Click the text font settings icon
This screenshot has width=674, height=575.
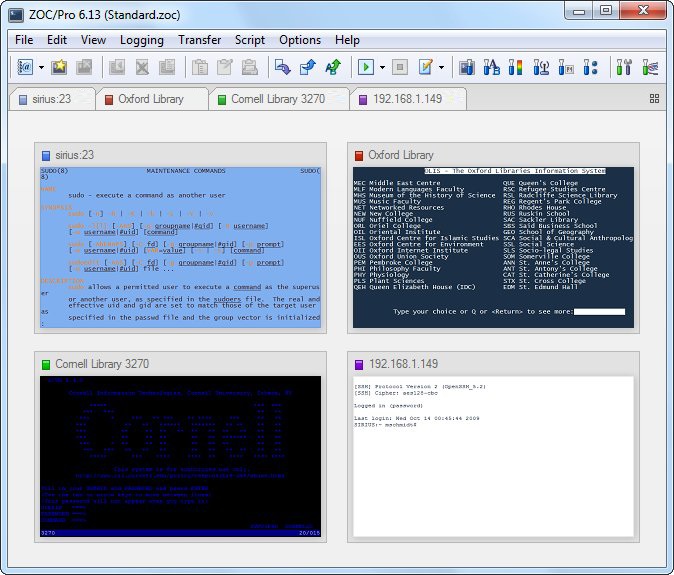(491, 67)
